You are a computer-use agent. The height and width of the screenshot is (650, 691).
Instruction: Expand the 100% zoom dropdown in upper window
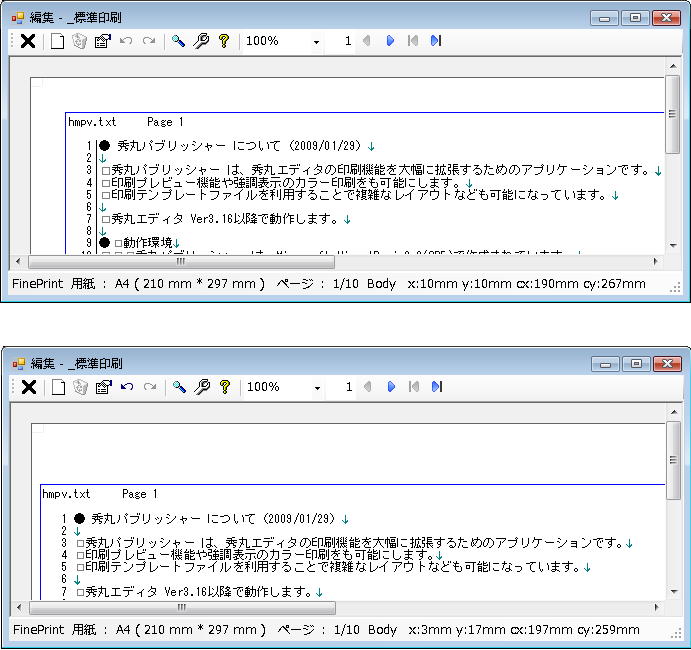click(x=316, y=42)
